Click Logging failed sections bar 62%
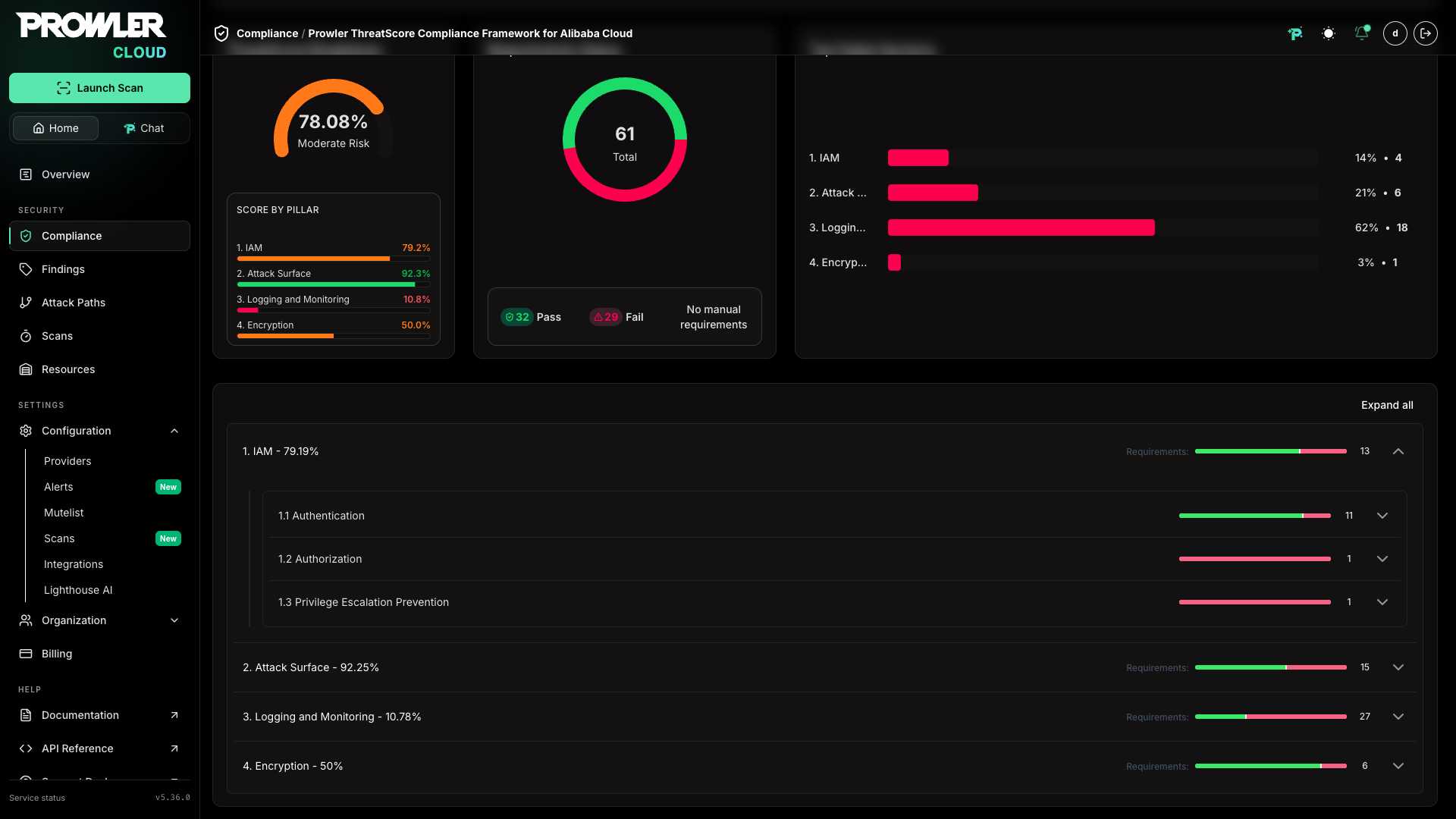 (x=1021, y=227)
